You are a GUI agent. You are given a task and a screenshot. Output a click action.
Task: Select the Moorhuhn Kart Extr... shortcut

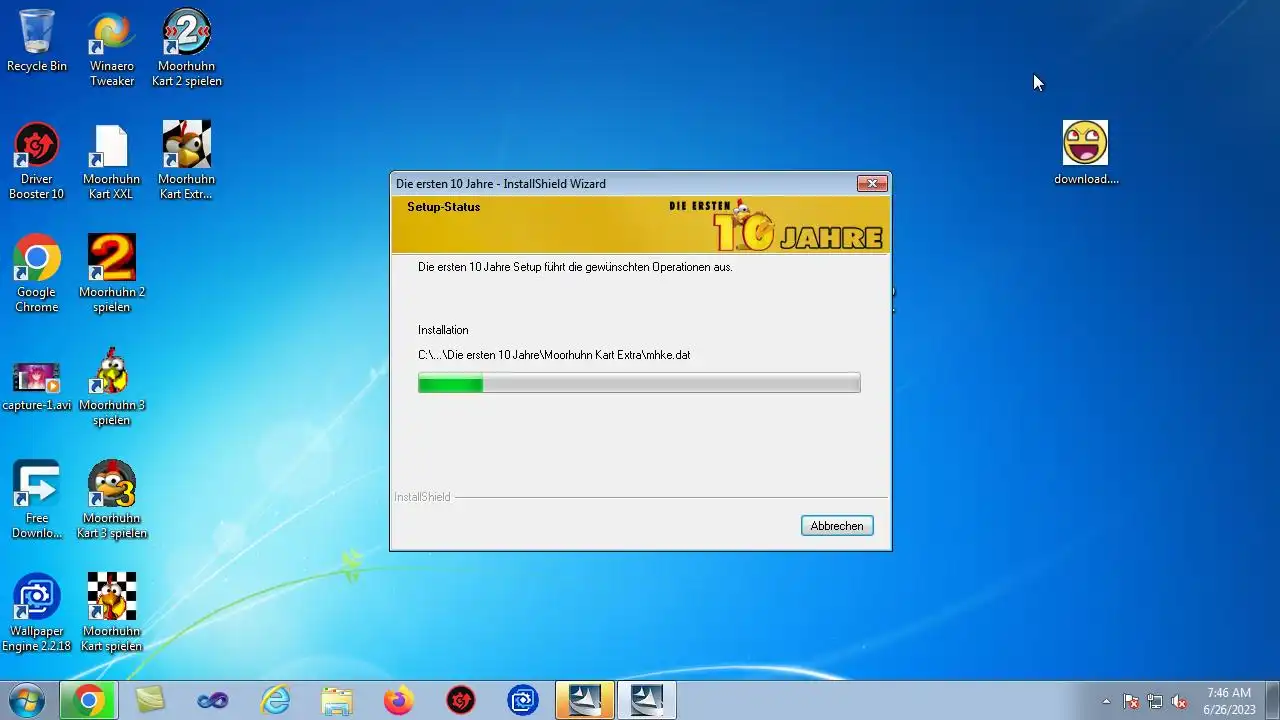[x=187, y=161]
